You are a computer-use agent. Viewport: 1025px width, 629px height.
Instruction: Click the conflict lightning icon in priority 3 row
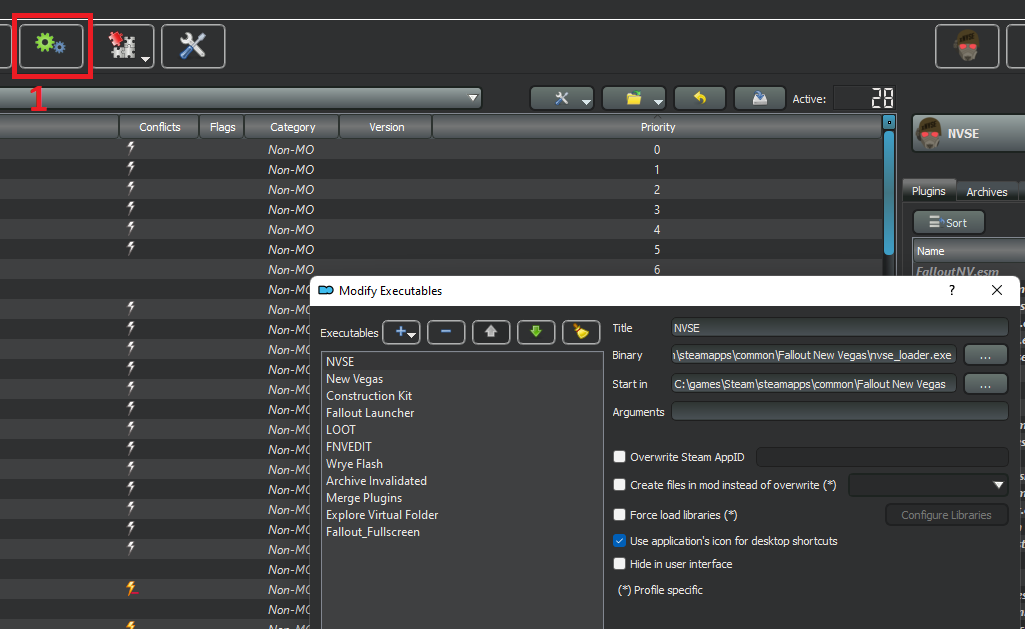click(131, 209)
